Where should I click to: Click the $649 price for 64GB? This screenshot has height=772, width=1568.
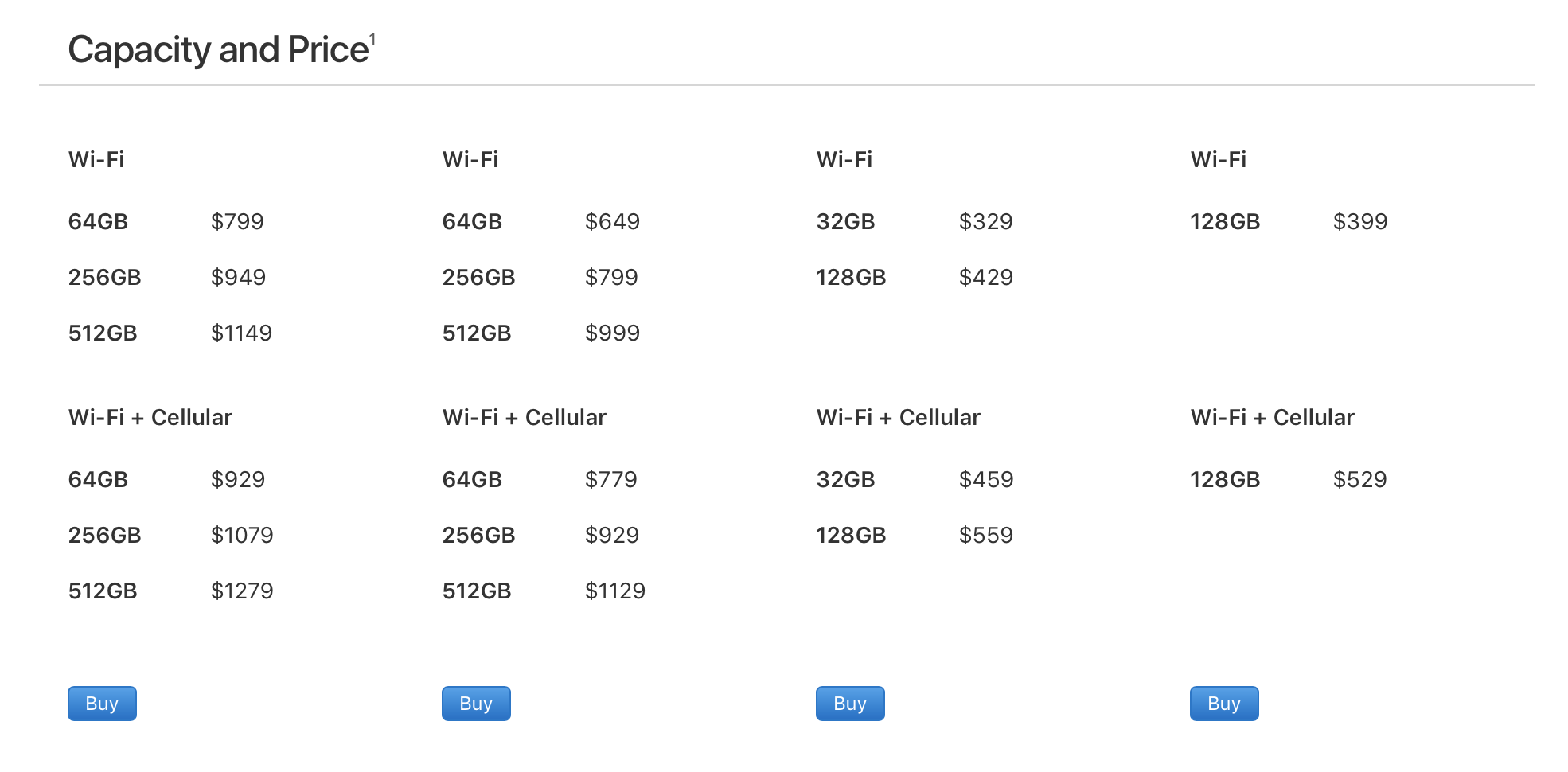[x=612, y=221]
